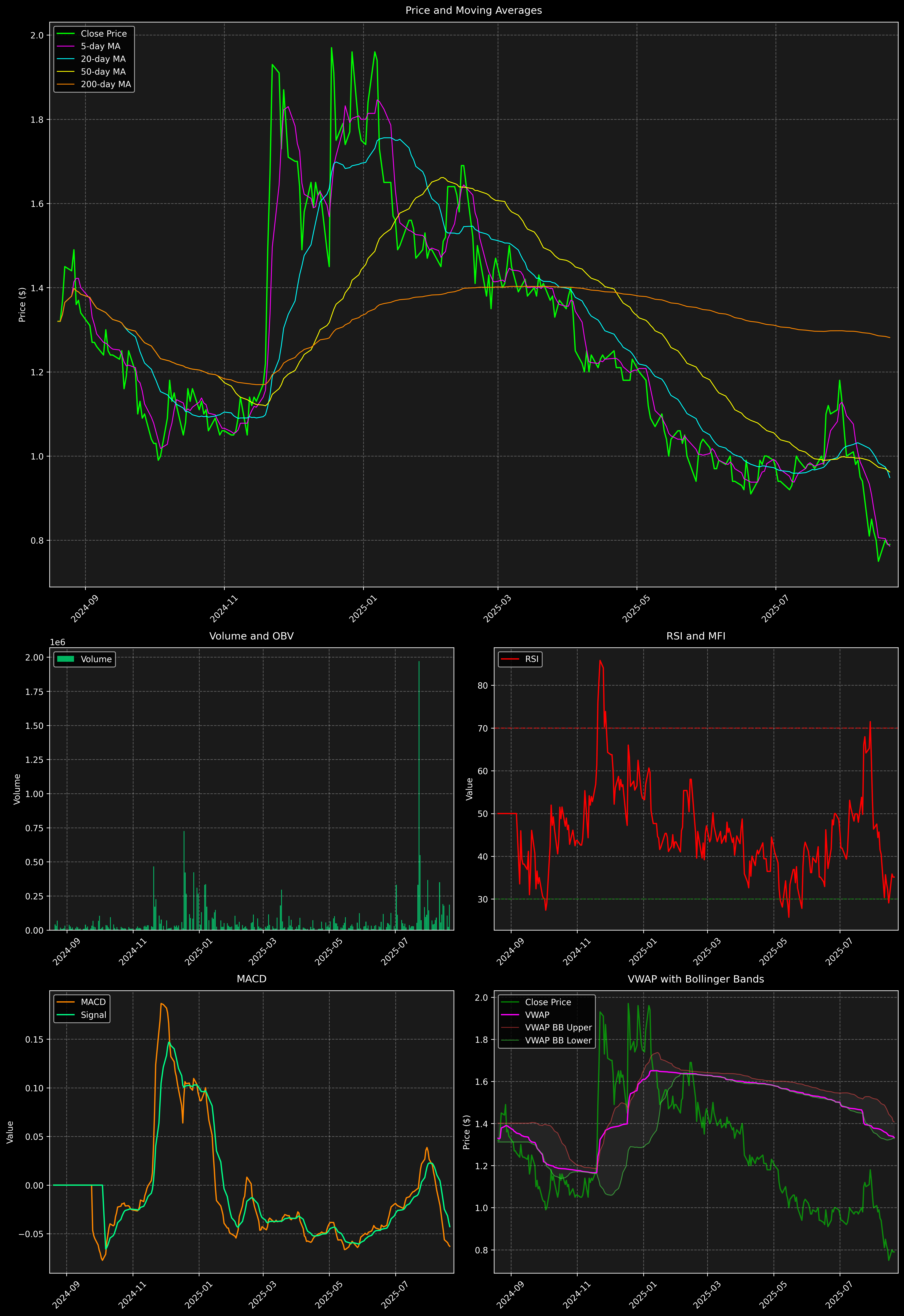Click the Volume and OBV chart title
Viewport: 904px width, 1316px height.
(x=252, y=636)
